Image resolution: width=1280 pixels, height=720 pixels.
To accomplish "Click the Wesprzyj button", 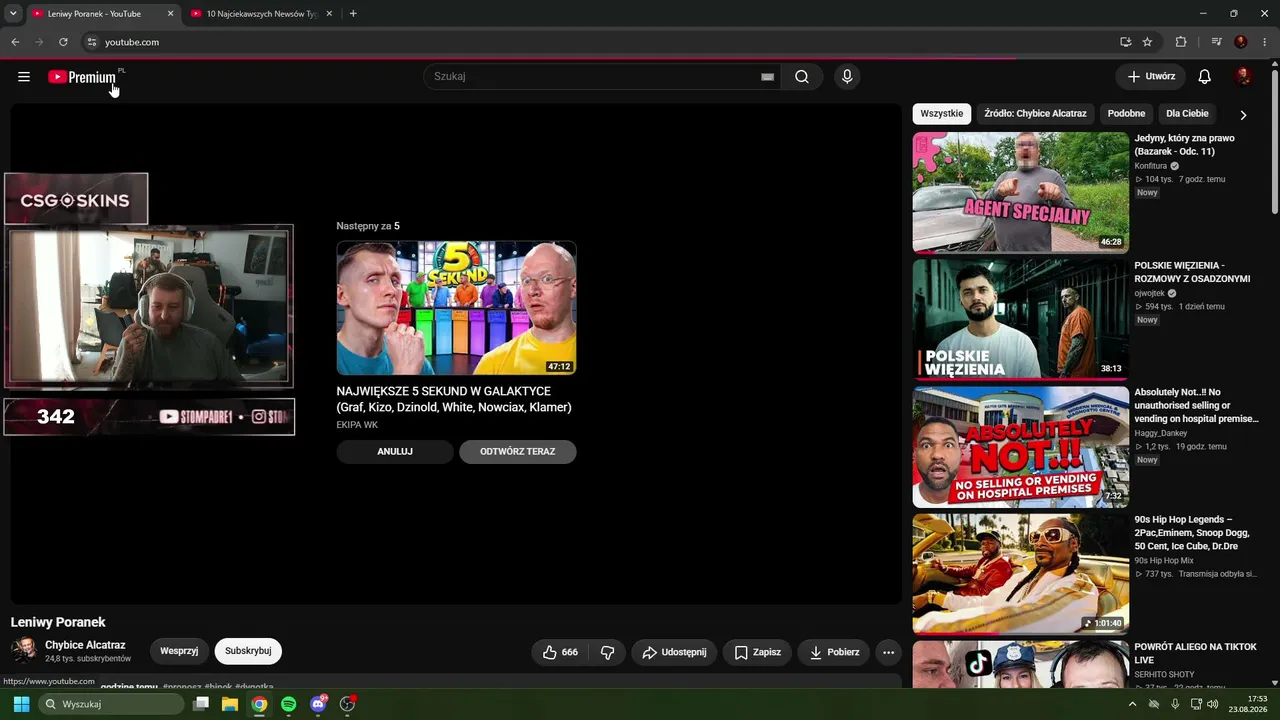I will coord(179,651).
